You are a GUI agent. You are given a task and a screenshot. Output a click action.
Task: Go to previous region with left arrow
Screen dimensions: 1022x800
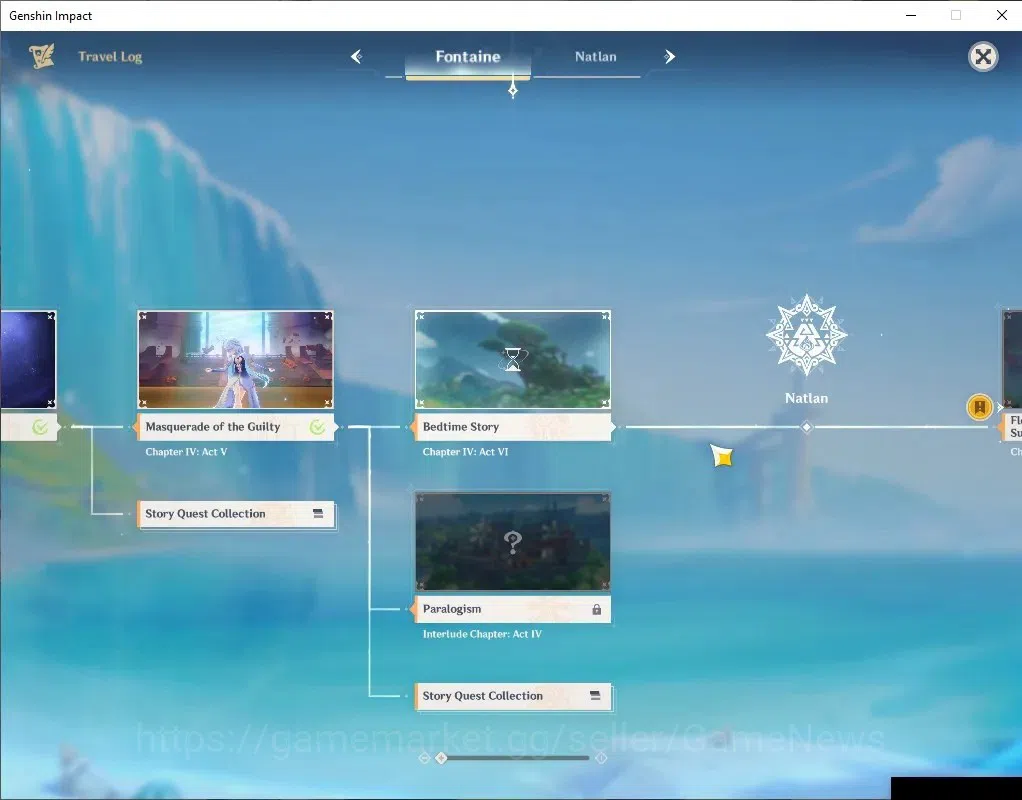click(x=357, y=57)
